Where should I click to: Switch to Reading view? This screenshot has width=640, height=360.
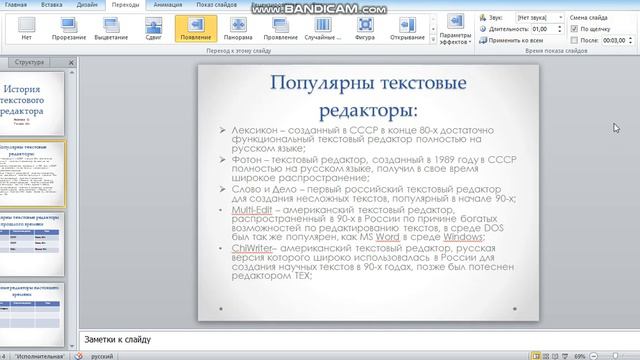[x=556, y=356]
